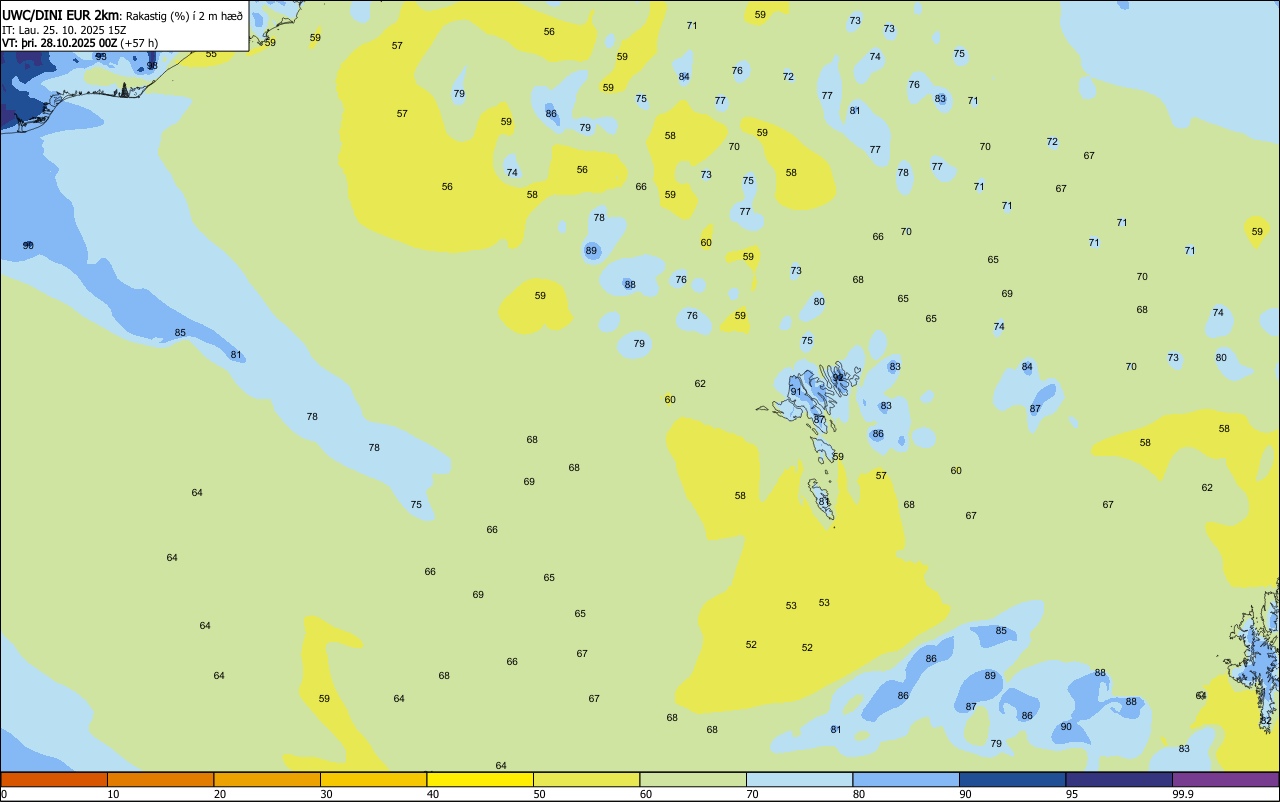Click the '70' tick label on the legend scale
Viewport: 1280px width, 802px height.
tap(752, 794)
